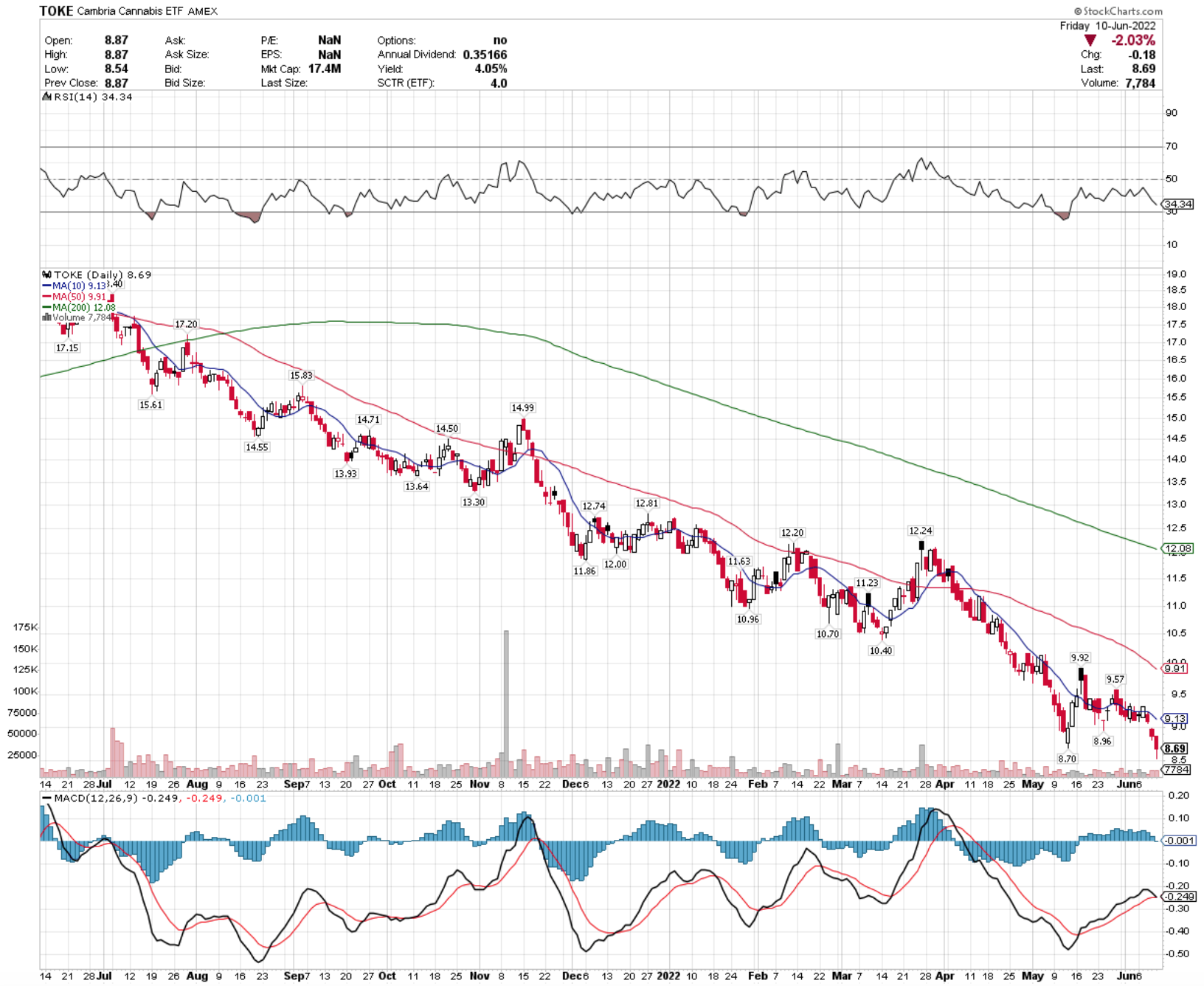Click the StockCharts.com copyright text
The height and width of the screenshot is (986, 1204).
coord(1118,11)
